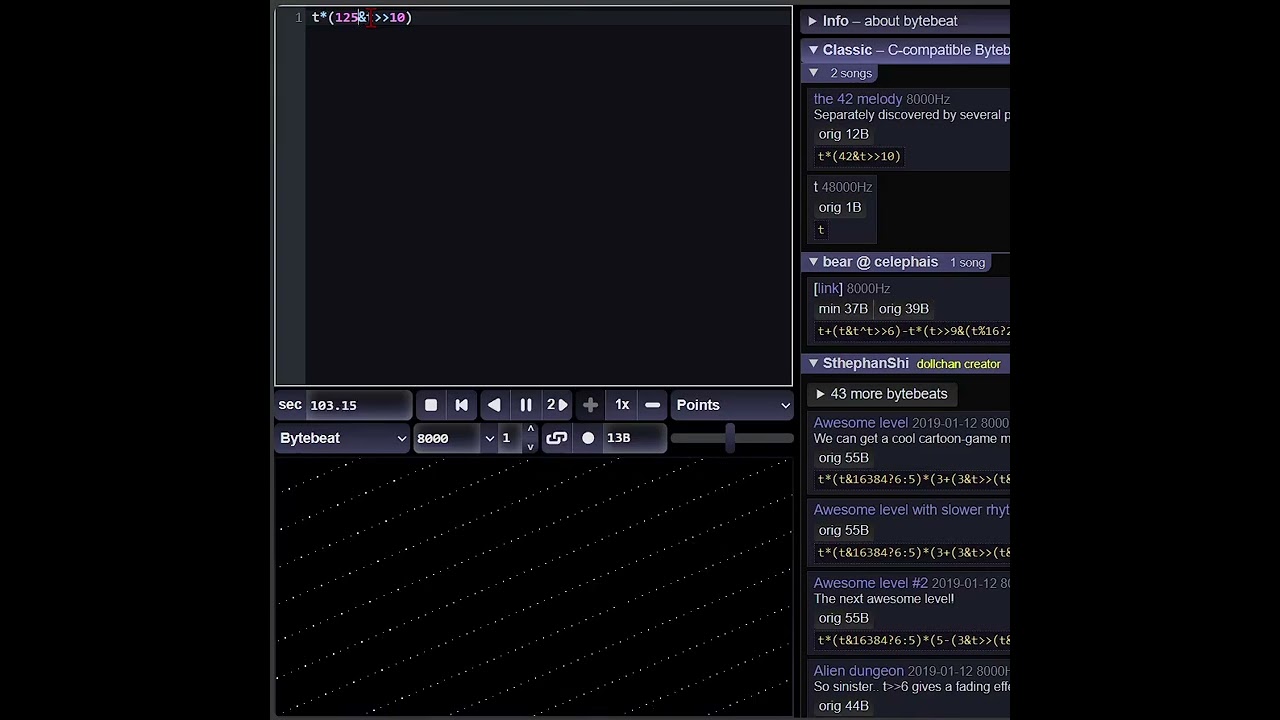Click the sec unit label
Viewport: 1280px width, 720px height.
[x=290, y=405]
